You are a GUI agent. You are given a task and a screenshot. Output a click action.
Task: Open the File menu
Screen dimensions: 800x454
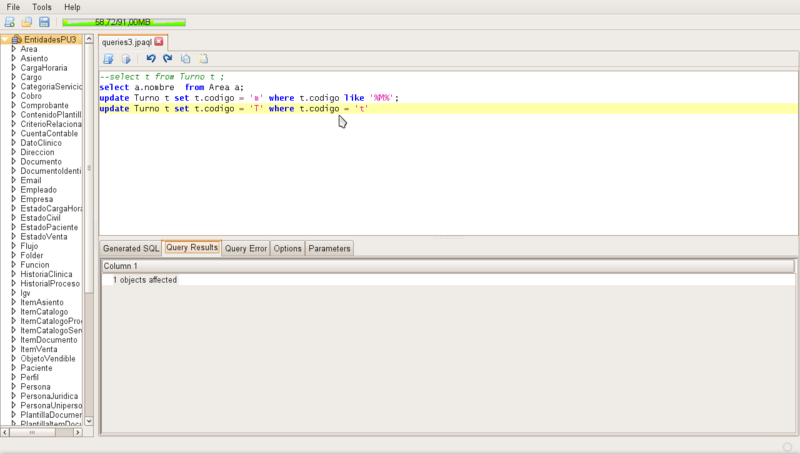(x=13, y=7)
